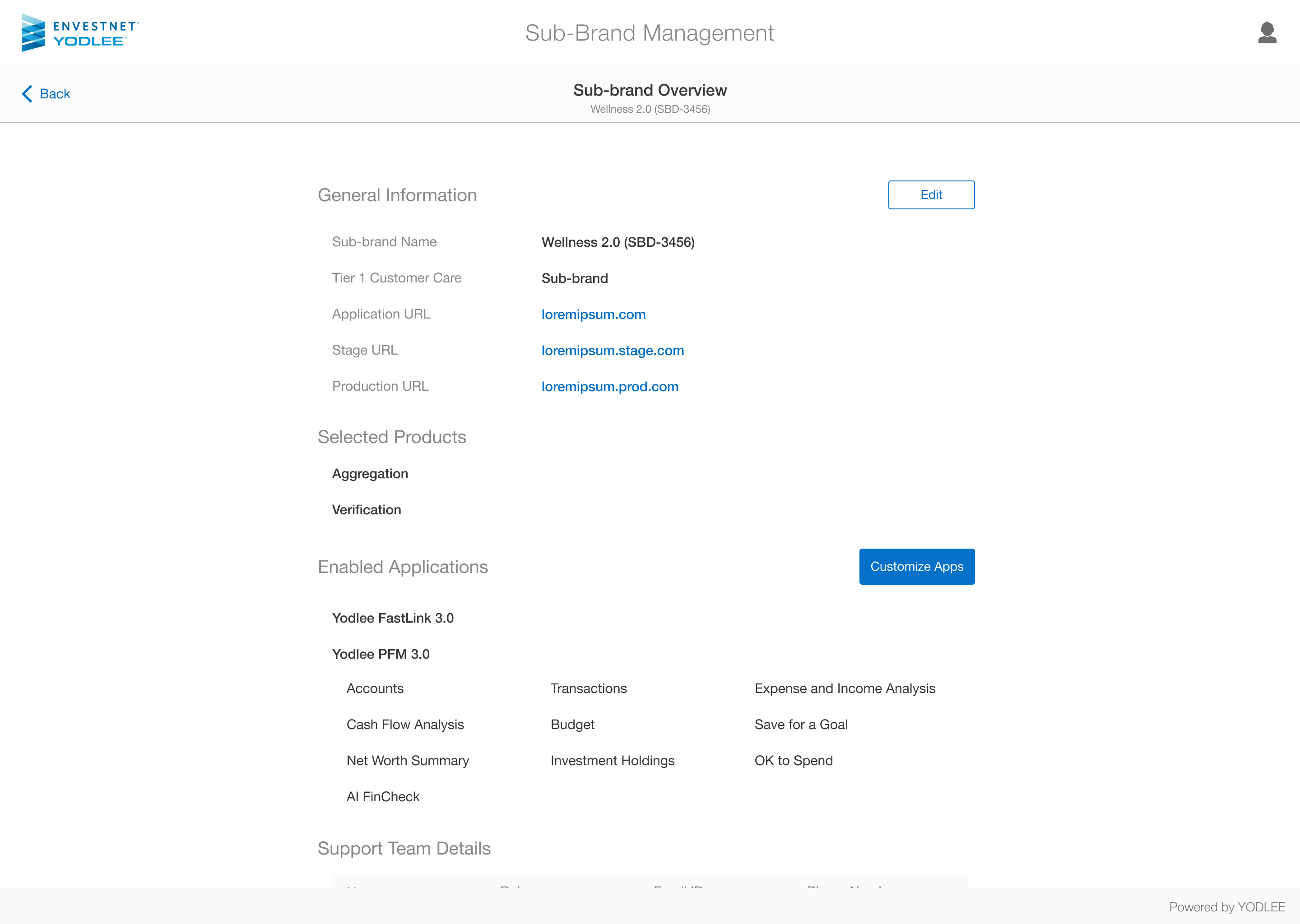Open the Customize Apps button
Image resolution: width=1300 pixels, height=924 pixels.
click(916, 566)
